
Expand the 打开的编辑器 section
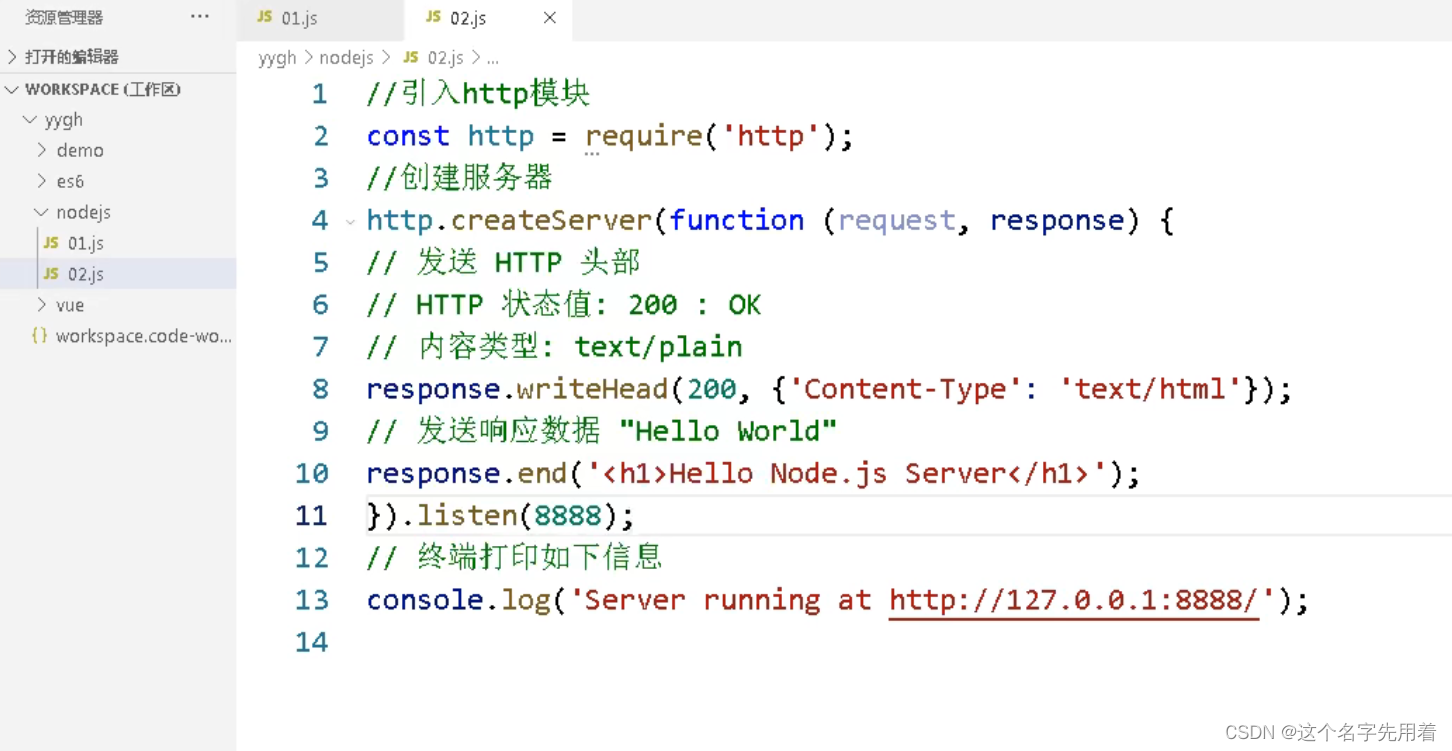click(x=118, y=57)
